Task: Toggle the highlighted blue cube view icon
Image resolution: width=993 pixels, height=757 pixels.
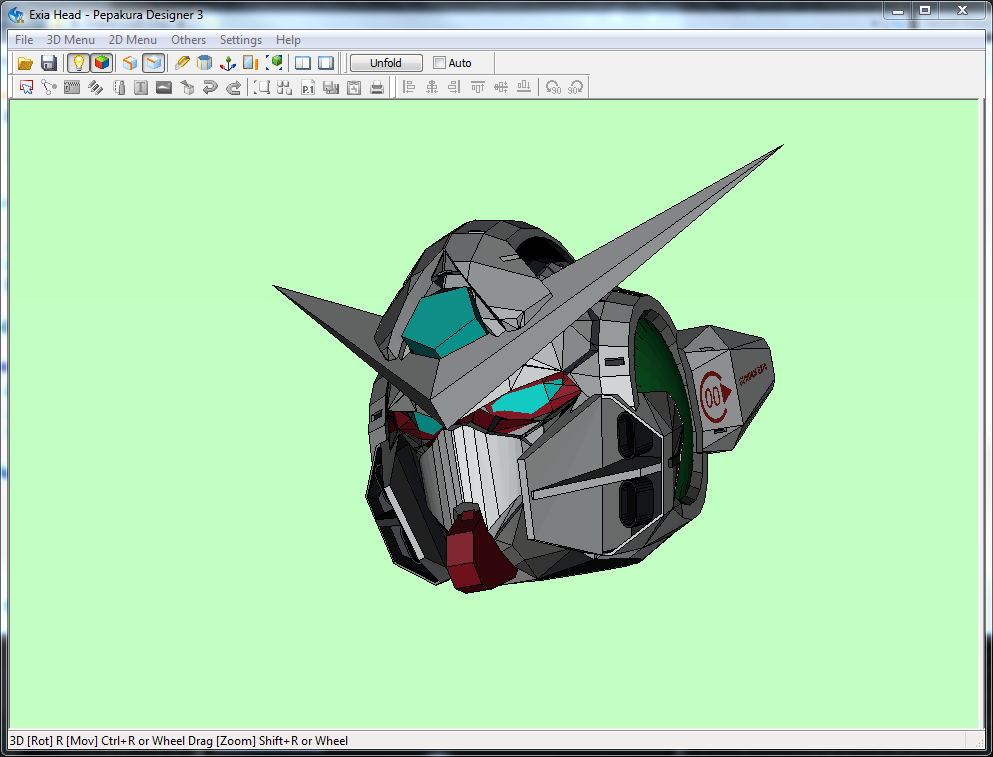Action: tap(153, 63)
